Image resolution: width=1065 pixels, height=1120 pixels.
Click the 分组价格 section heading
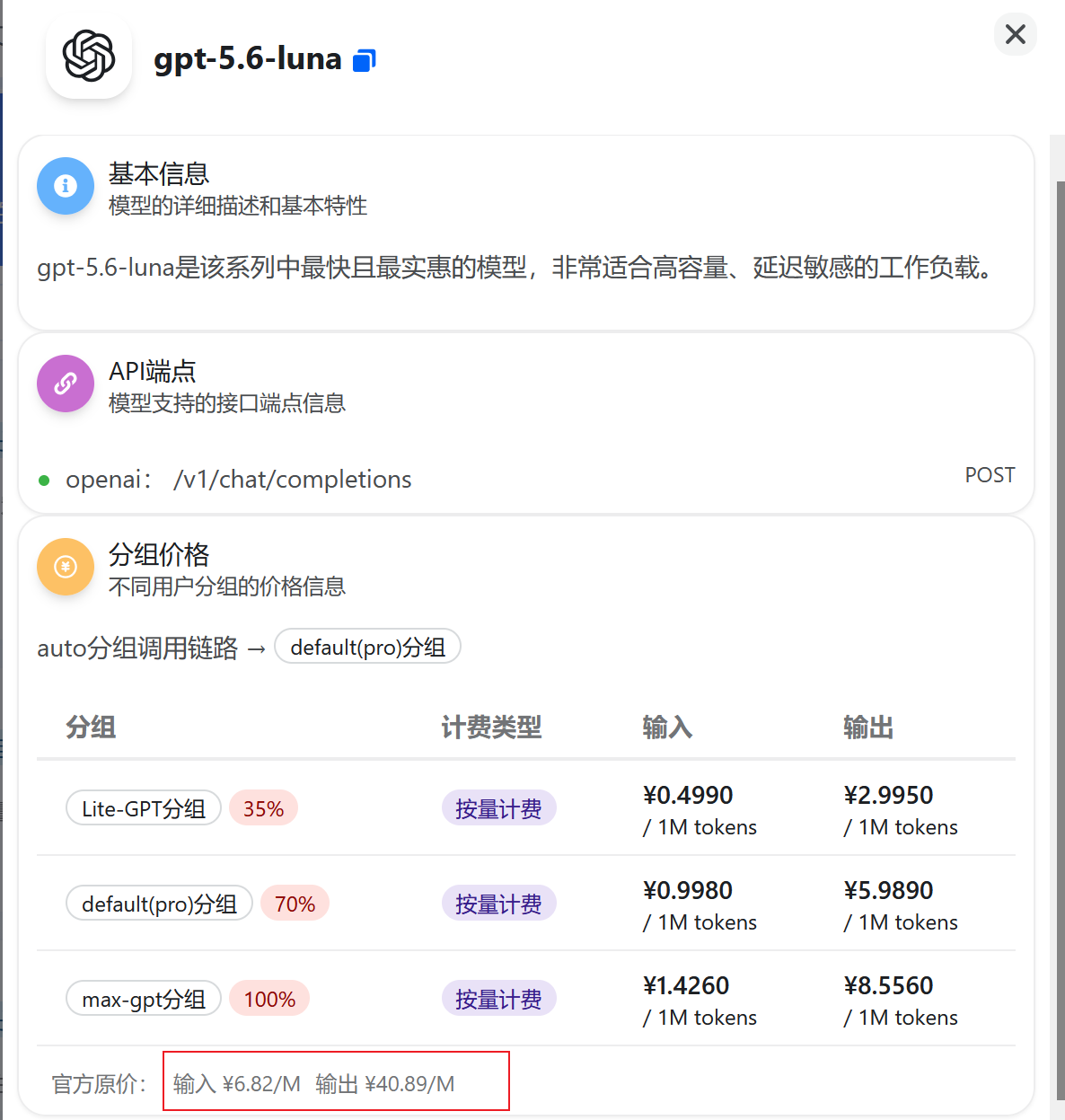click(x=159, y=554)
